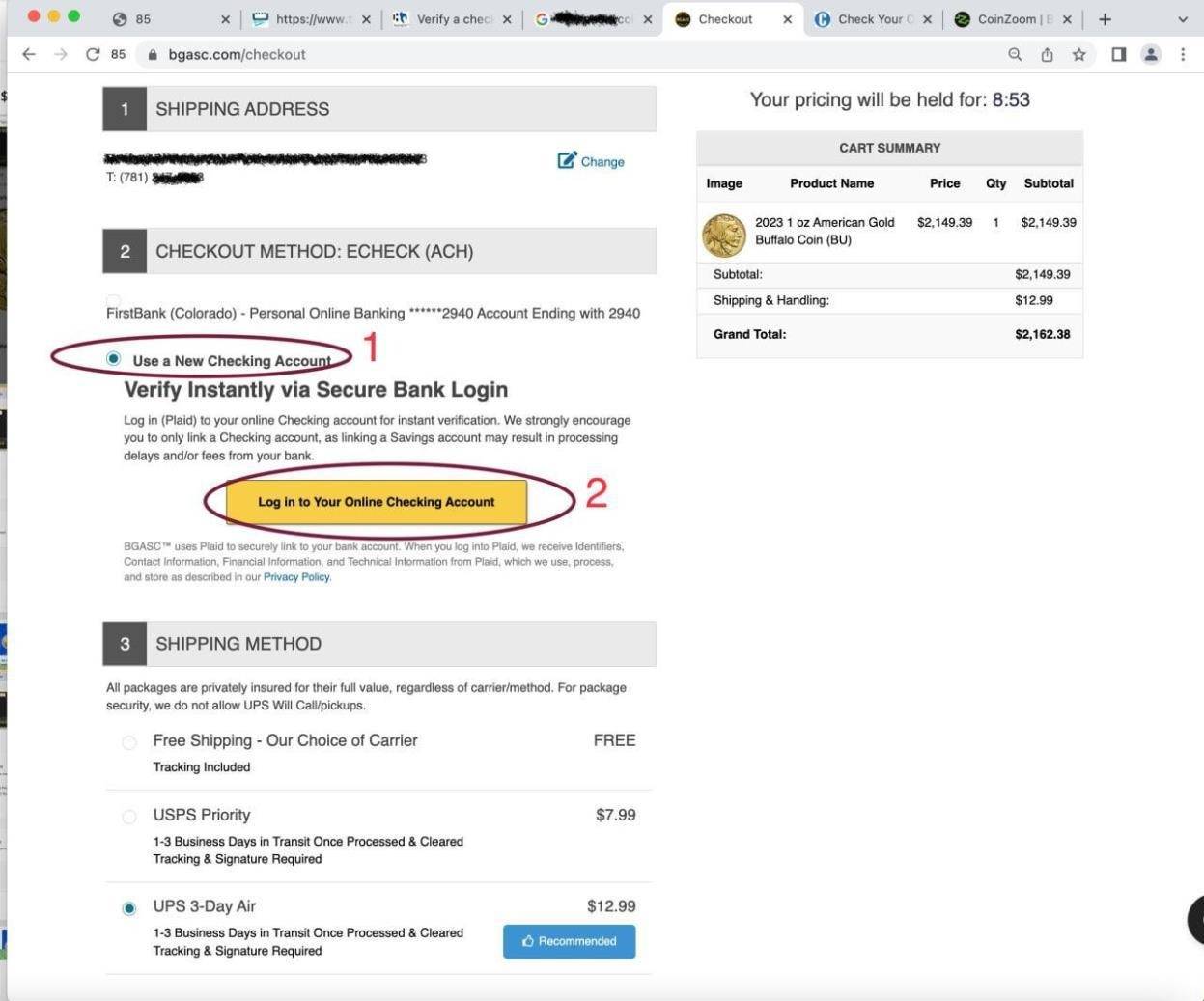Click the pricing held timer 8:53

1011,99
